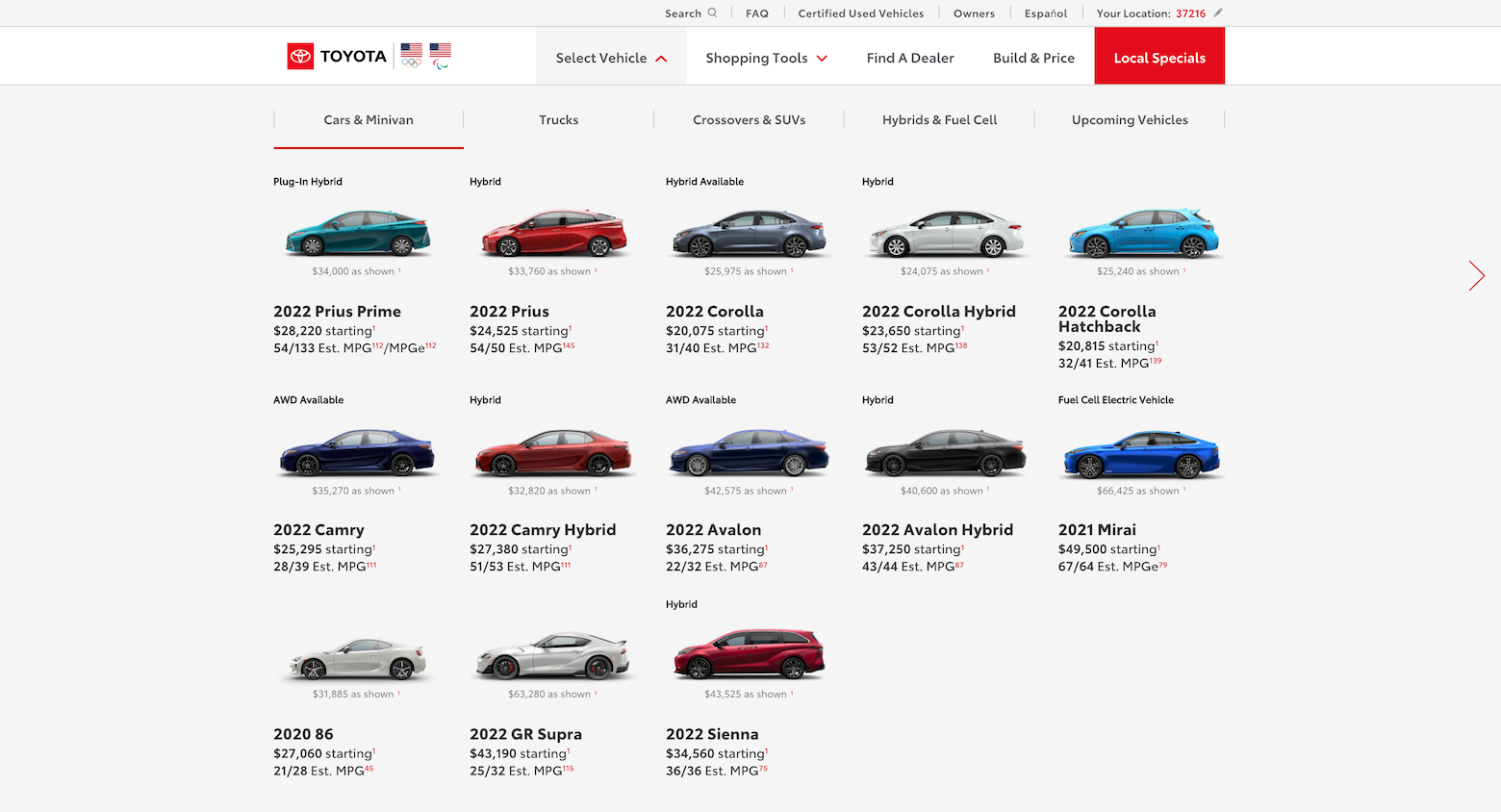Viewport: 1501px width, 812px height.
Task: Open the Build & Price page
Action: point(1033,58)
